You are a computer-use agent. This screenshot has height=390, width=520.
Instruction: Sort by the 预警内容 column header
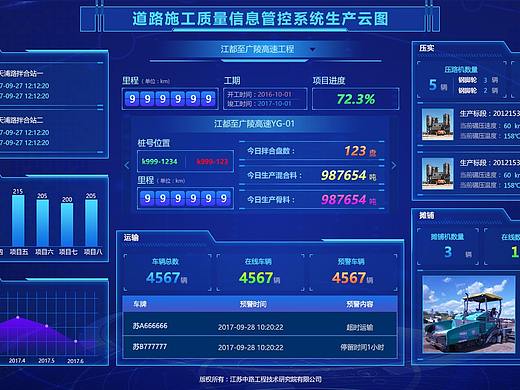point(360,304)
